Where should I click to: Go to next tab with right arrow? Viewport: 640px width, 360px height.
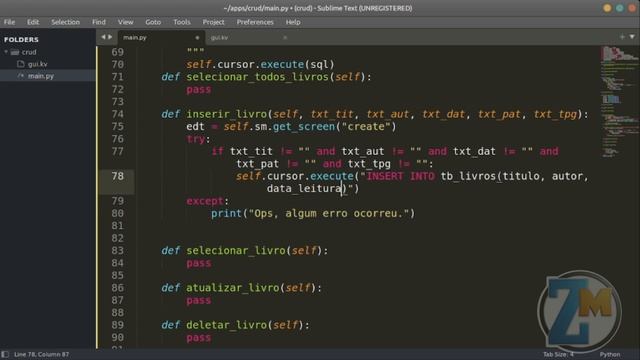tap(110, 37)
